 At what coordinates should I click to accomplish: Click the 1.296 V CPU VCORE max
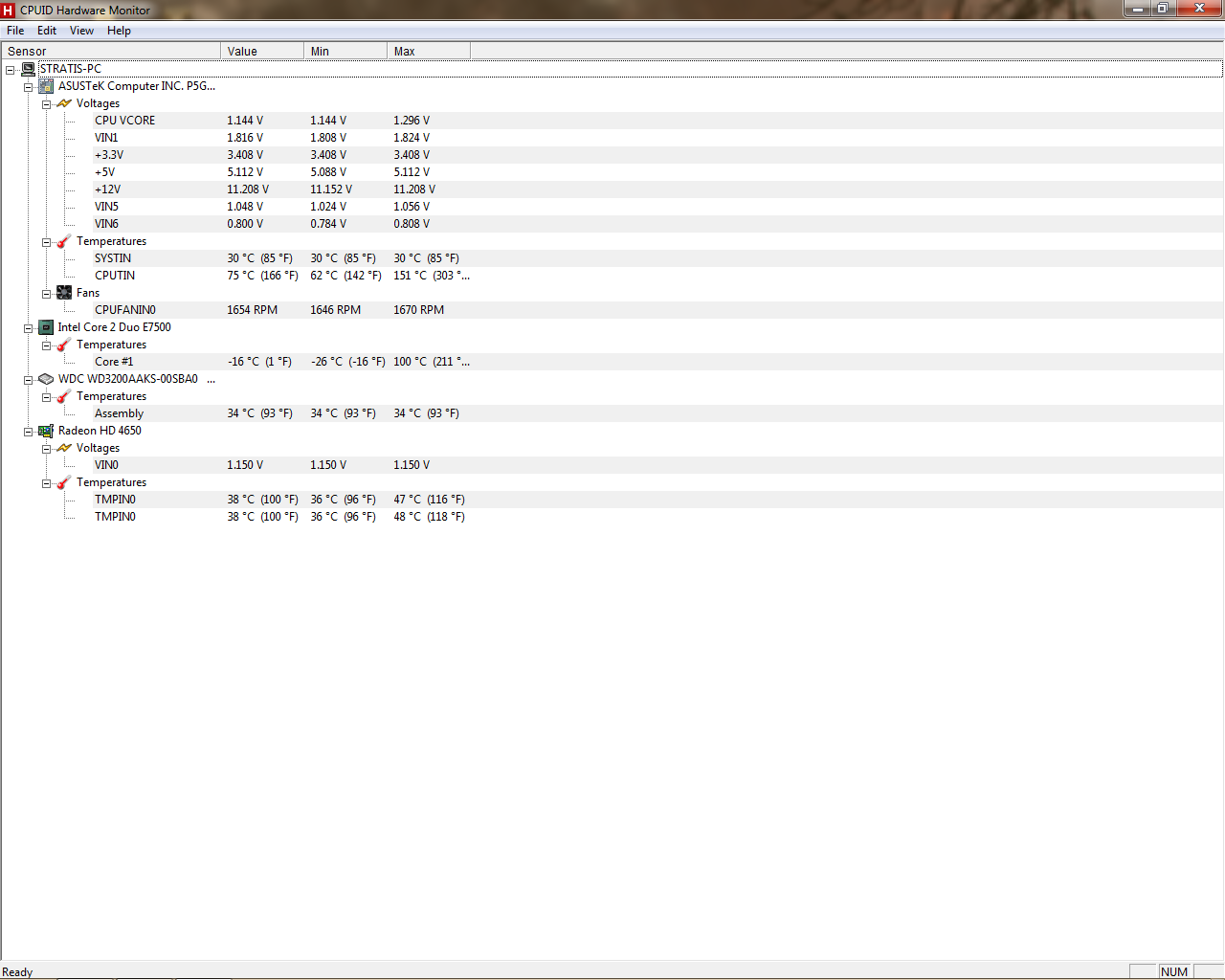[x=412, y=121]
